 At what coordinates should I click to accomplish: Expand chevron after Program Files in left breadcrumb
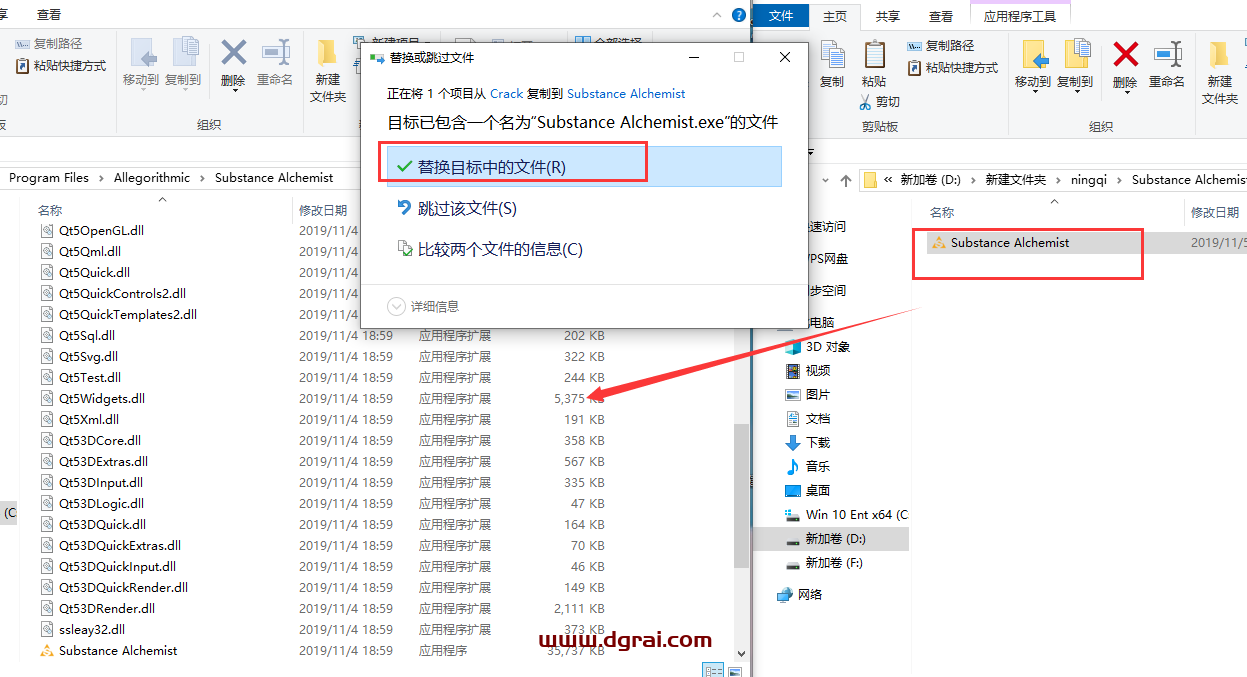coord(101,178)
